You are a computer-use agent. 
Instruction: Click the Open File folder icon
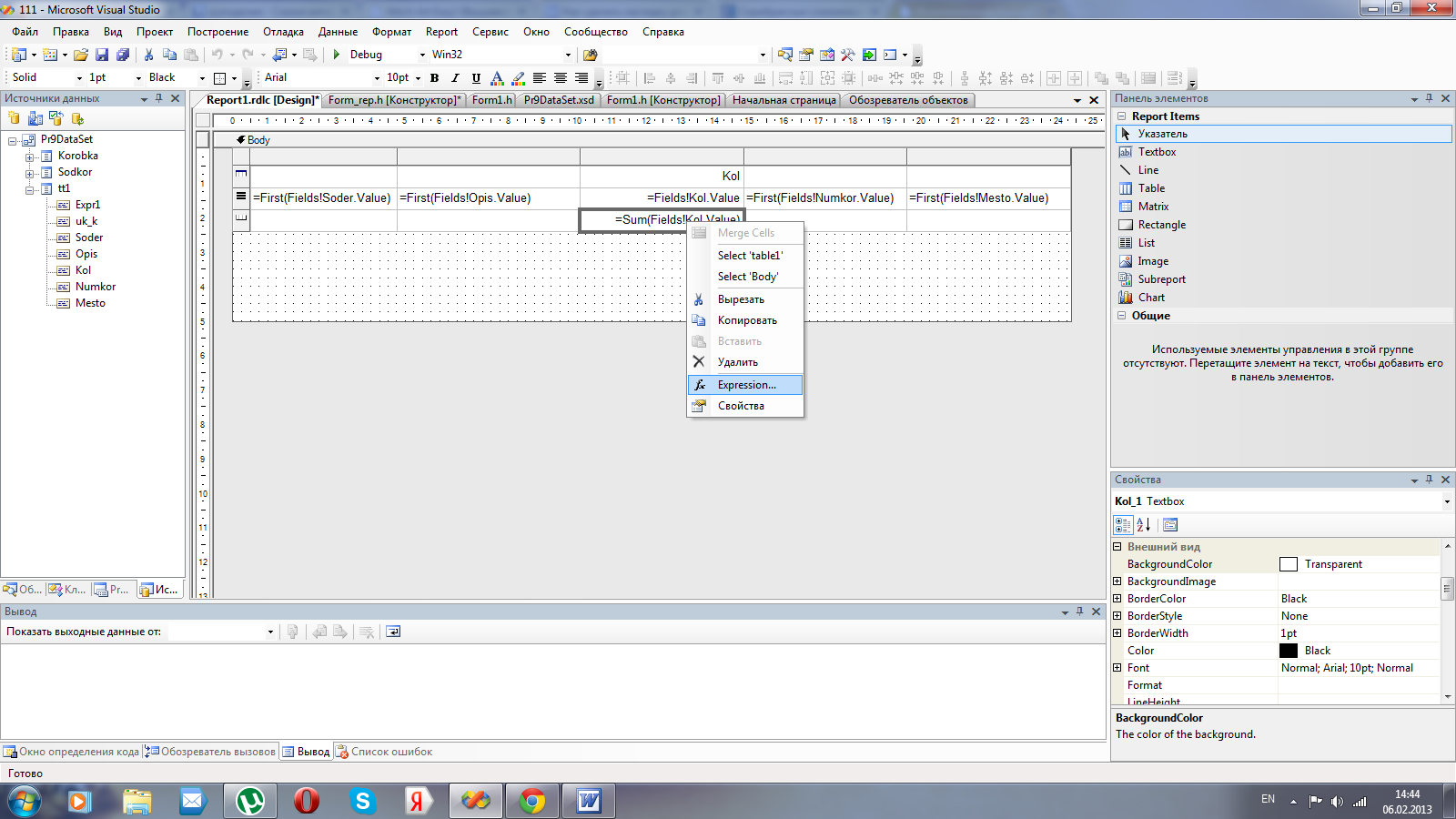(x=81, y=55)
